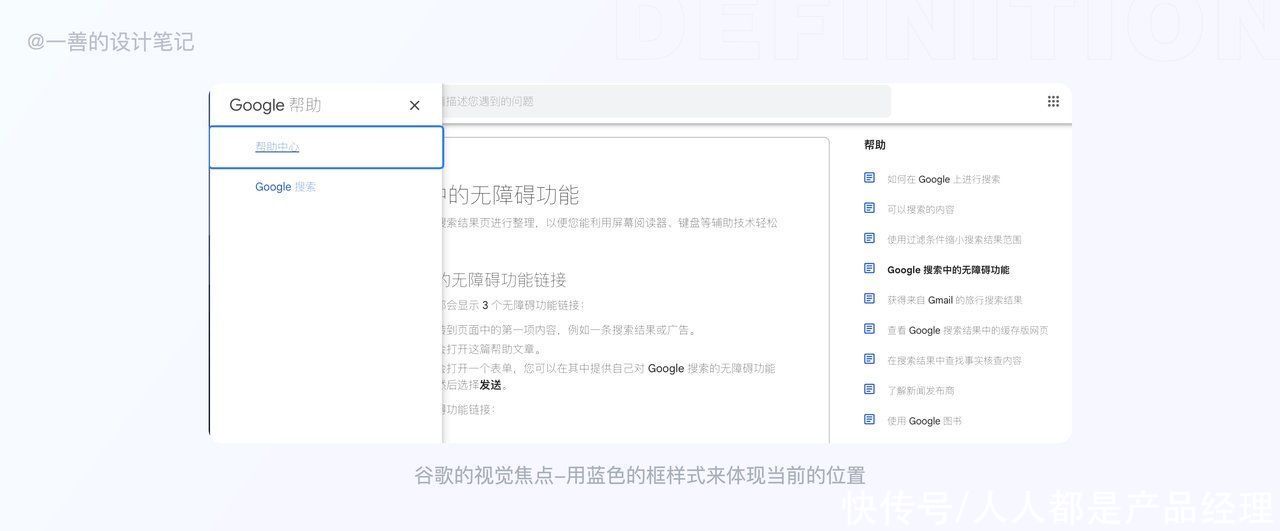Click the bold 发送 word in the article
Image resolution: width=1280 pixels, height=531 pixels.
point(490,385)
